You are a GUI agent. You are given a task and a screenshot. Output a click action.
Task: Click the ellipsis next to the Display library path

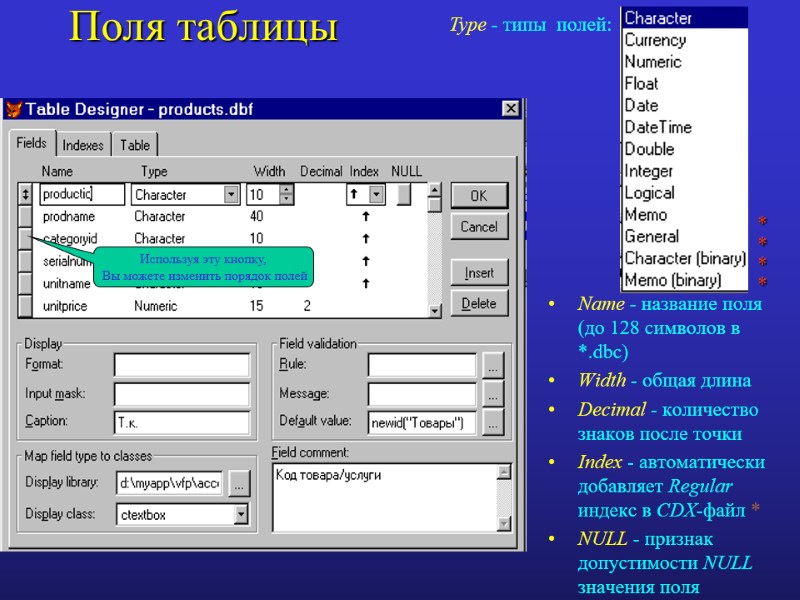[x=237, y=483]
